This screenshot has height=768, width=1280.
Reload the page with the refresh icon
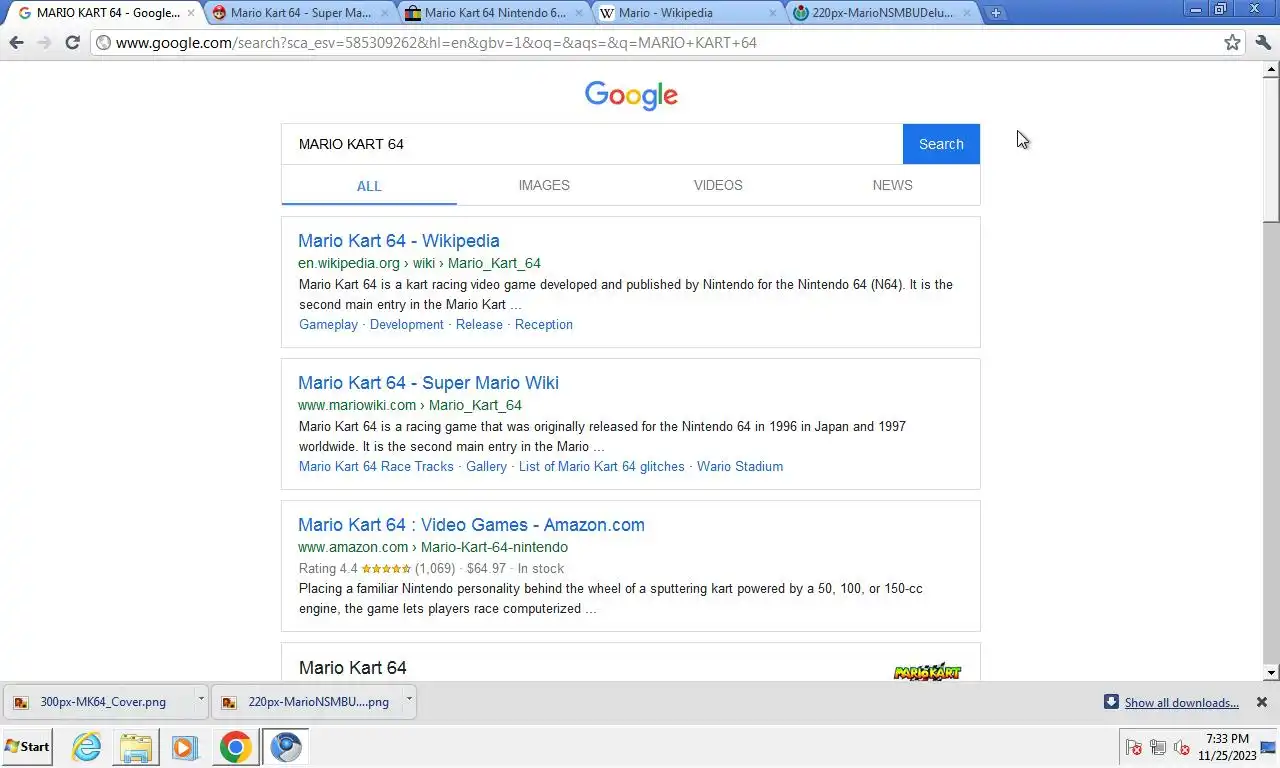(72, 42)
